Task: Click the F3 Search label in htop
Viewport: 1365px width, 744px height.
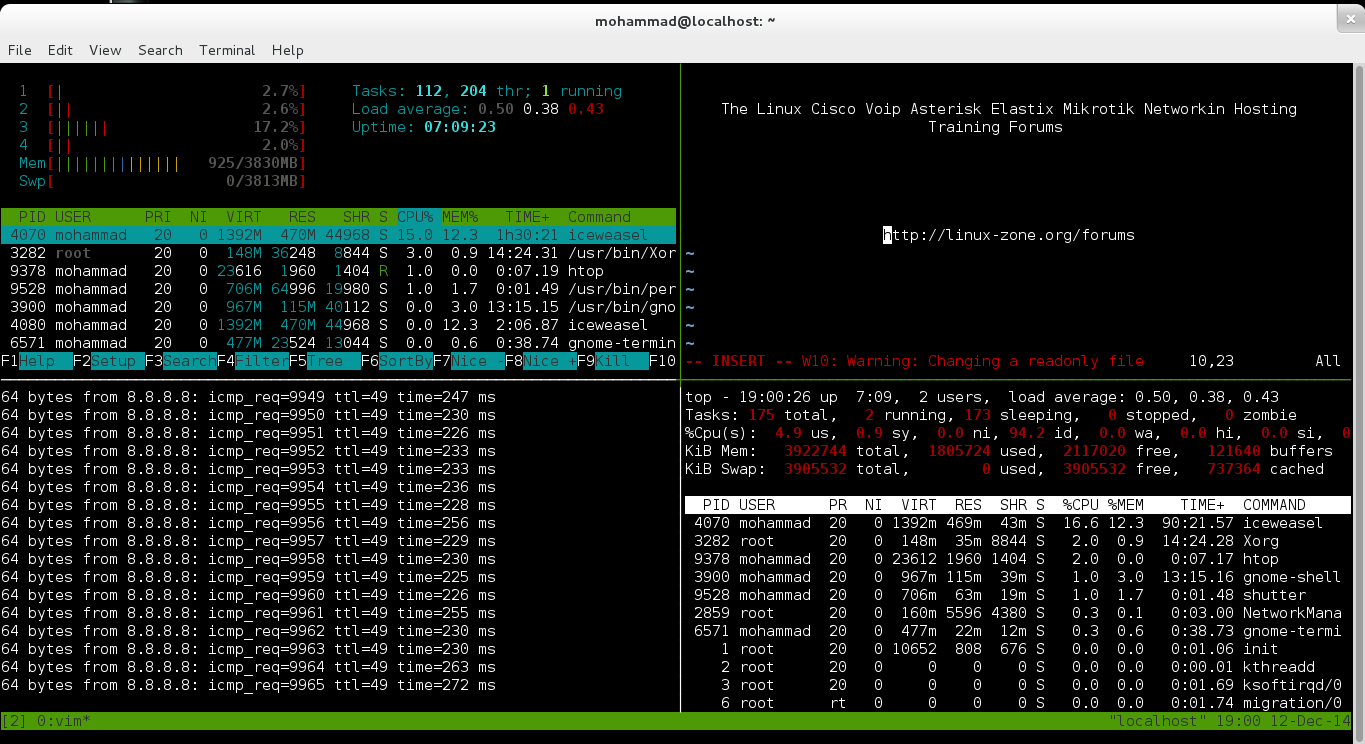Action: (x=189, y=361)
